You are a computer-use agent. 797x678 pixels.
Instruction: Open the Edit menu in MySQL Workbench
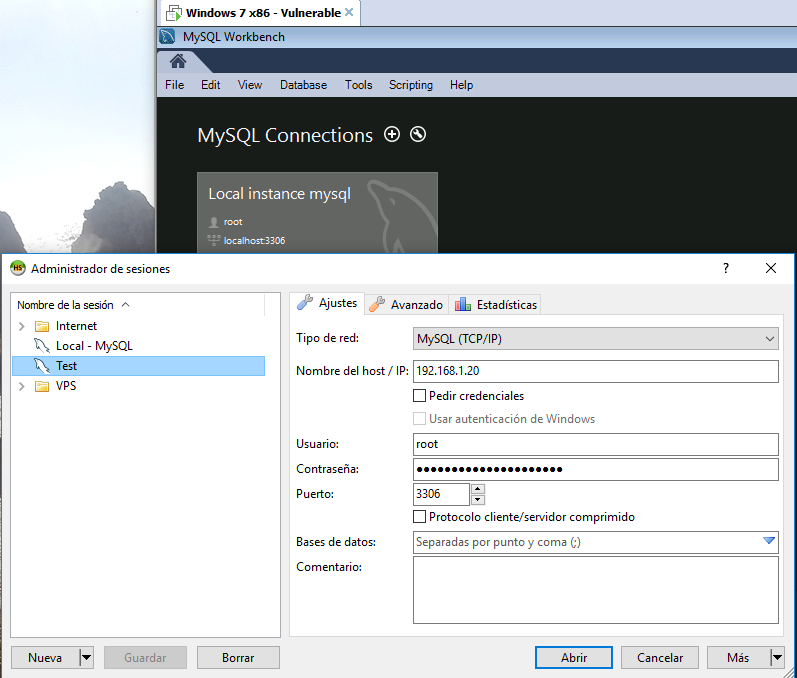coord(210,85)
